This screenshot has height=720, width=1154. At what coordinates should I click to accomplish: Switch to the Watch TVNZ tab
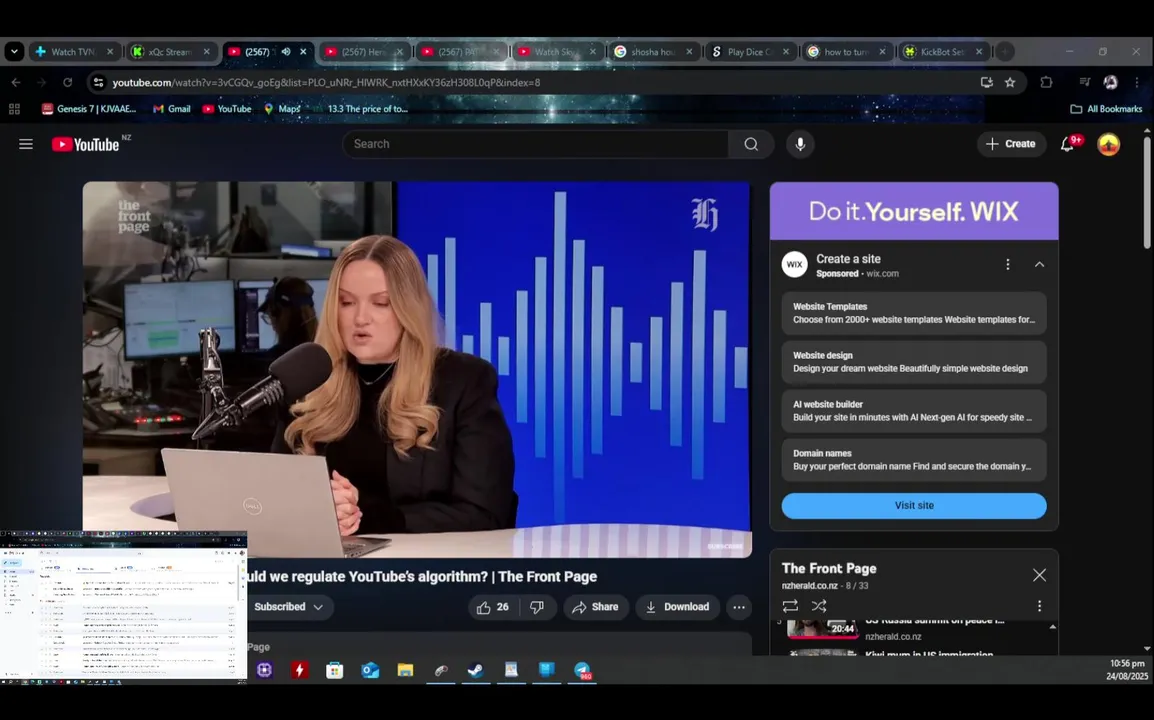pyautogui.click(x=74, y=52)
